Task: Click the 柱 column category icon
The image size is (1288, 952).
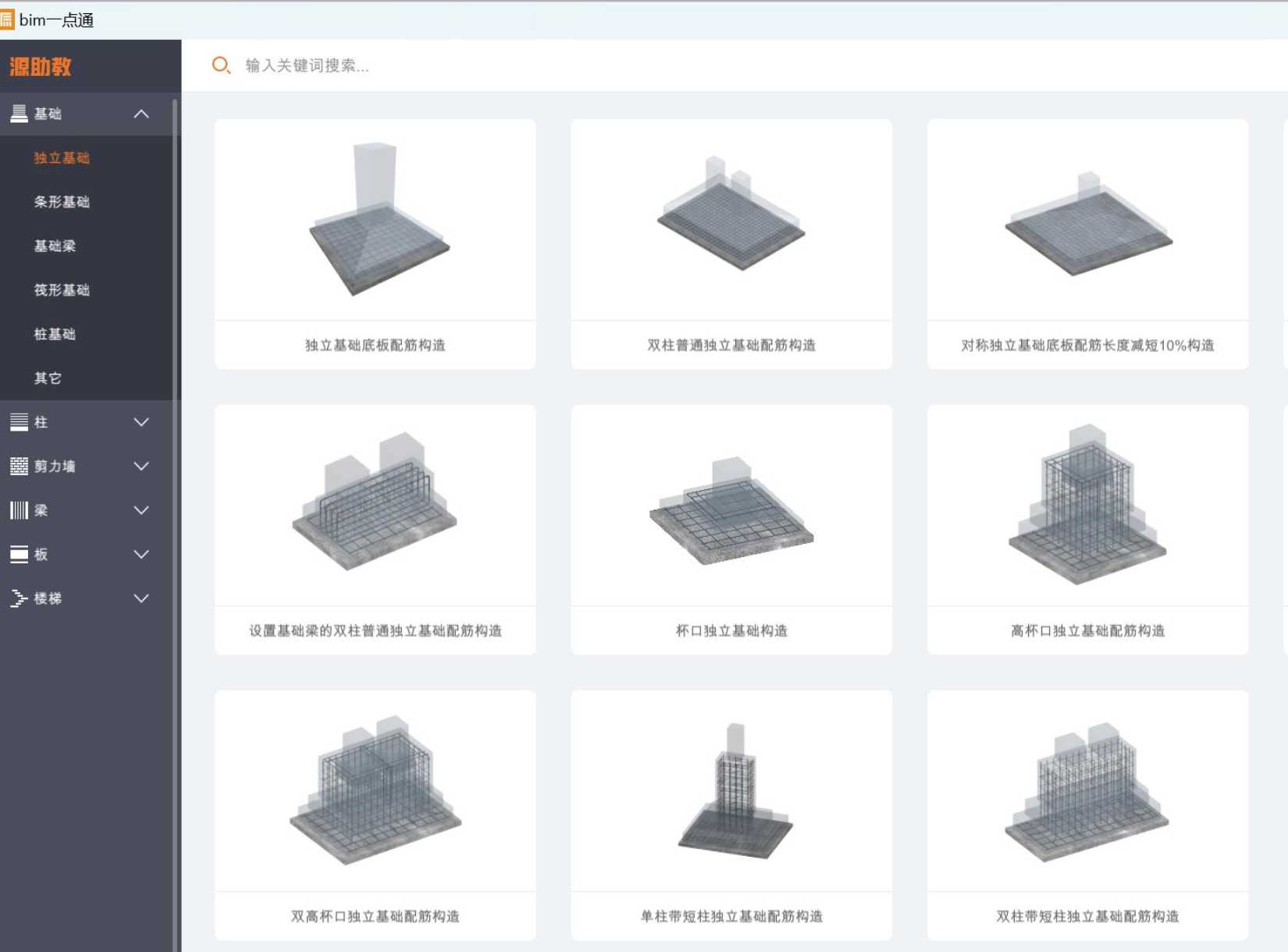Action: (19, 422)
